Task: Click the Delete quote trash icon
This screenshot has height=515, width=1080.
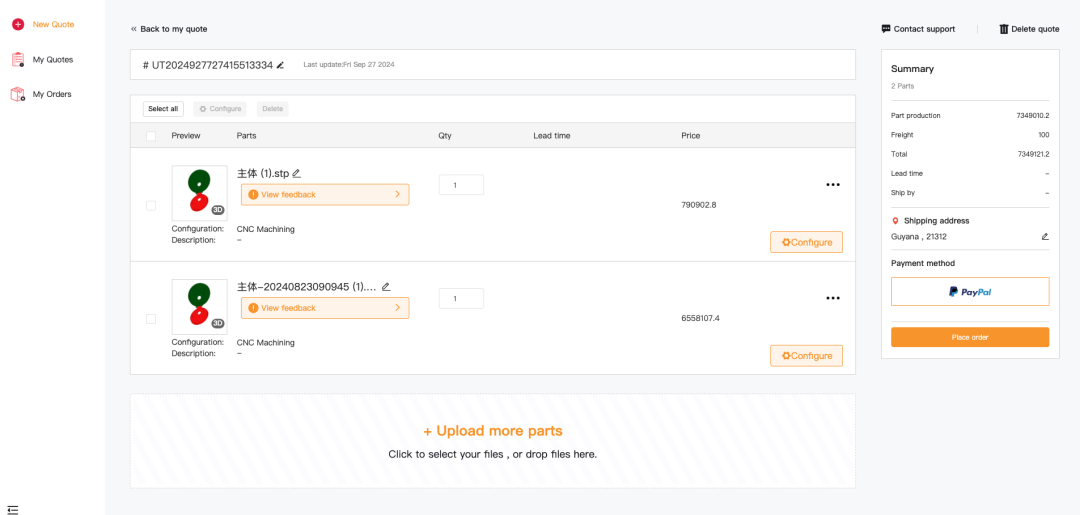Action: click(x=1004, y=29)
